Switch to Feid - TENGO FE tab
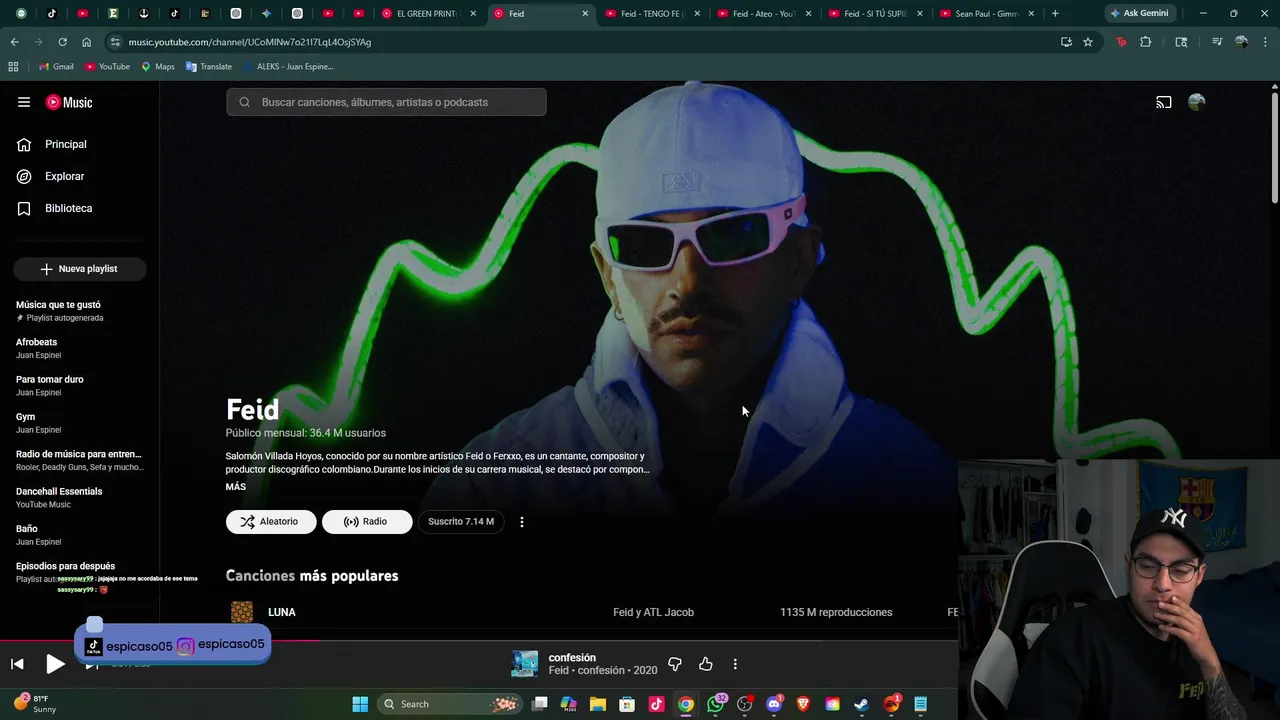The height and width of the screenshot is (720, 1280). 654,14
